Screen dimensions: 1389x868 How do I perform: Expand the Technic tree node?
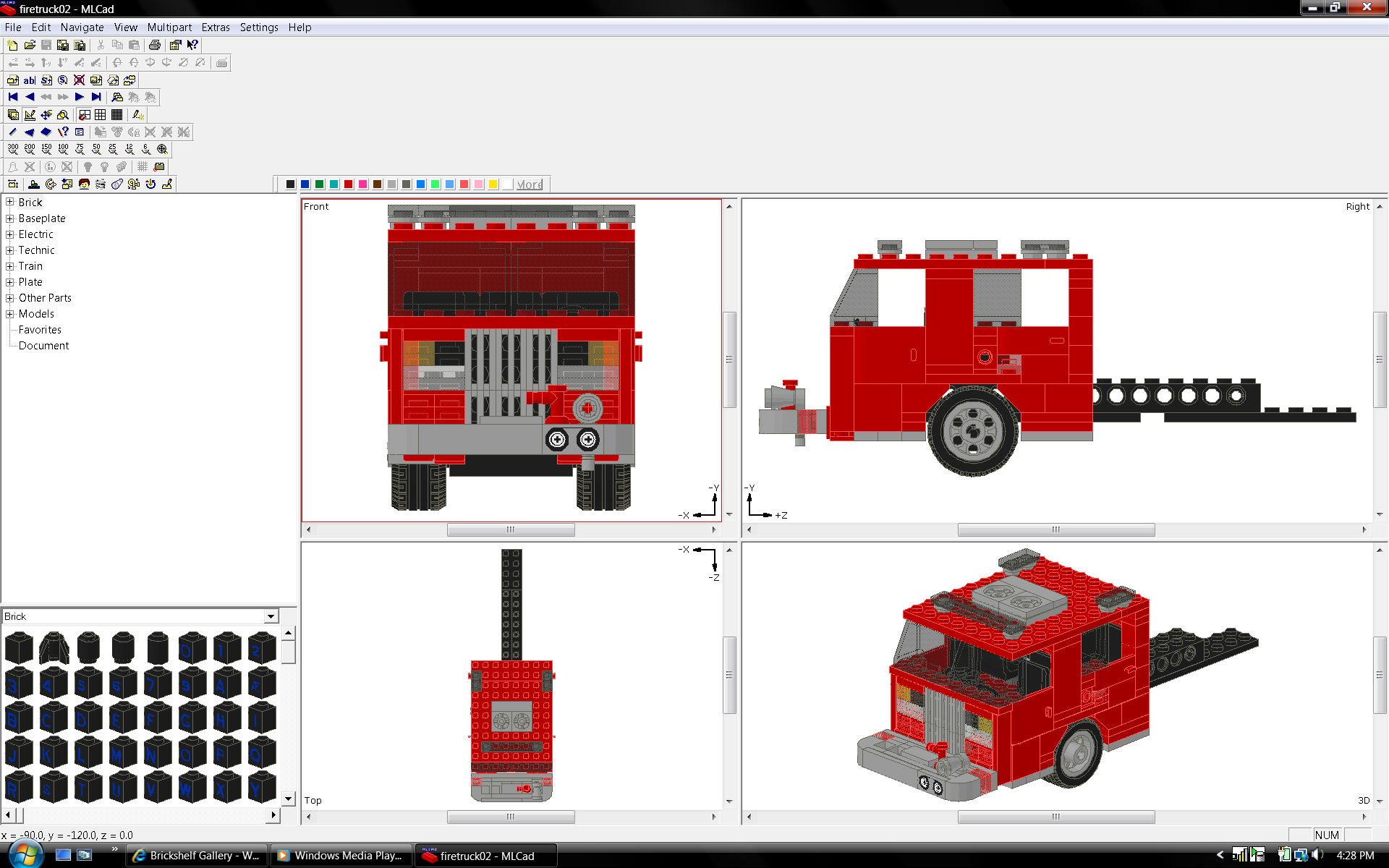pyautogui.click(x=10, y=250)
